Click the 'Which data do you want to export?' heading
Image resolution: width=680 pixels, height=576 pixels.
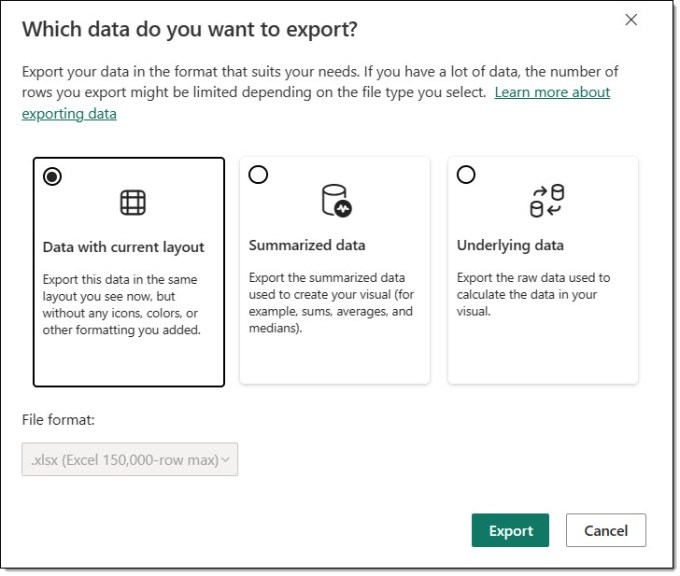(x=190, y=30)
